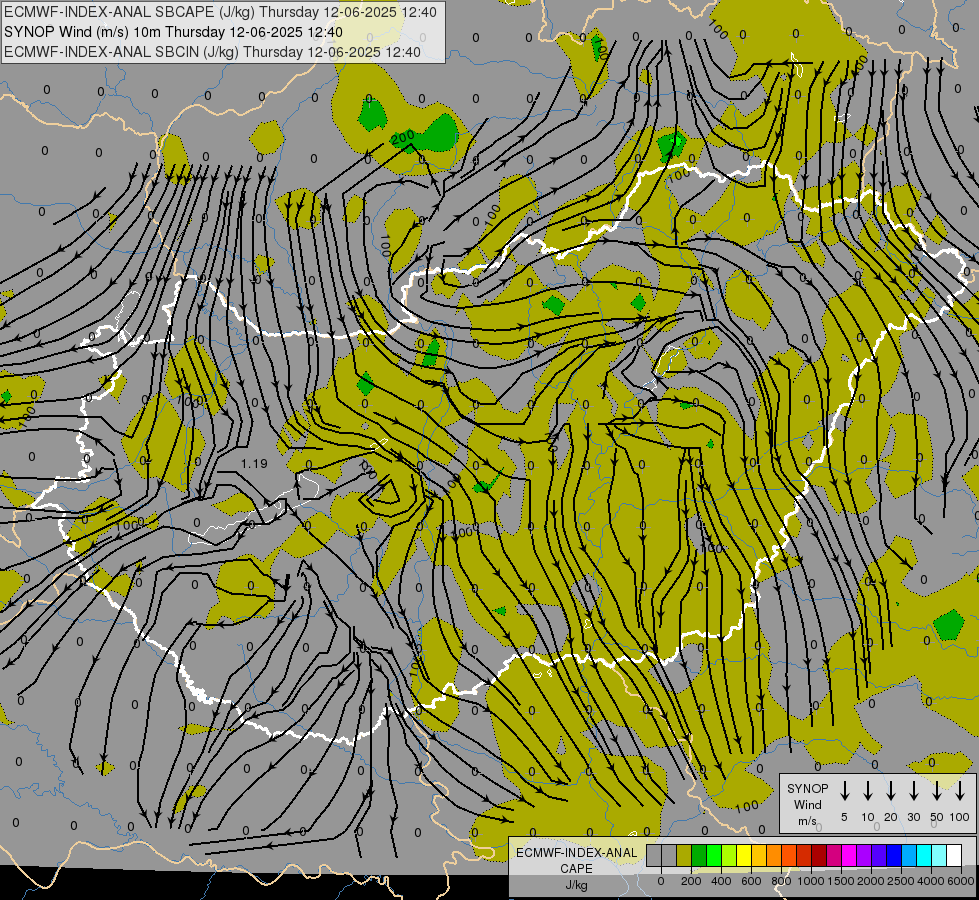Viewport: 979px width, 900px height.
Task: Click the number 50 in wind legend
Action: (x=937, y=817)
